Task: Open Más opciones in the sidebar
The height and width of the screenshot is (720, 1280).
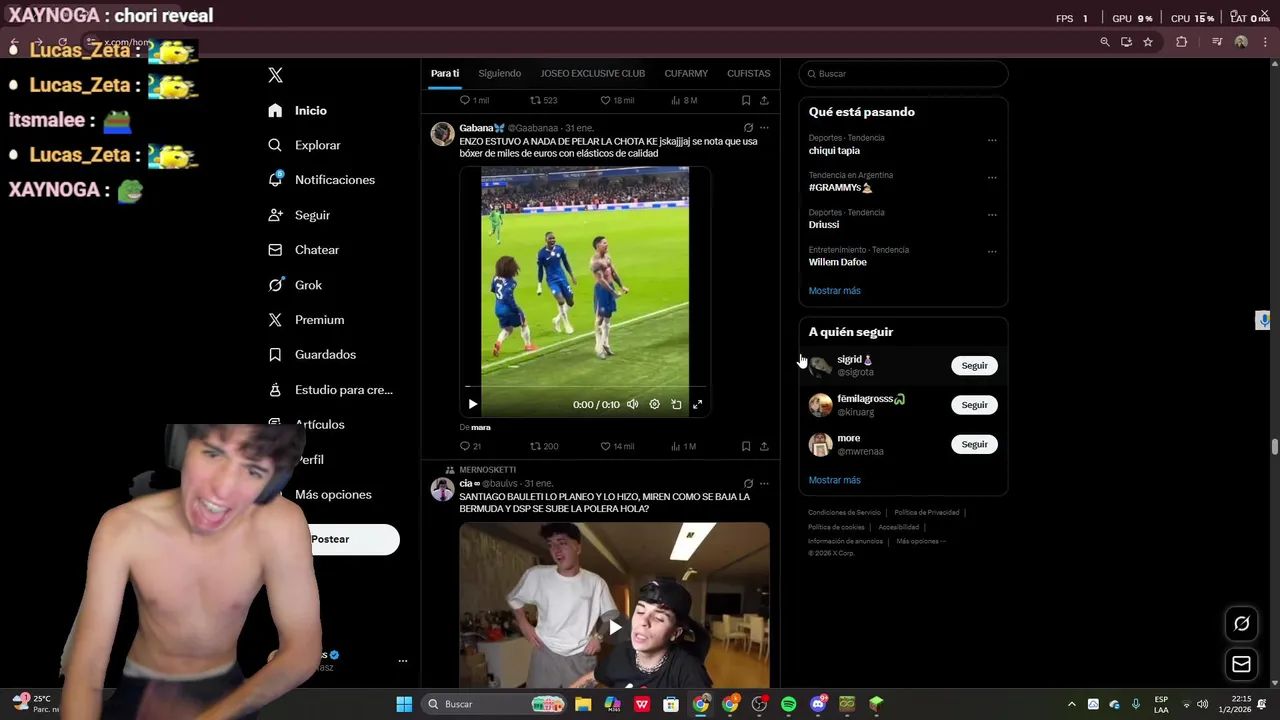Action: pyautogui.click(x=333, y=494)
